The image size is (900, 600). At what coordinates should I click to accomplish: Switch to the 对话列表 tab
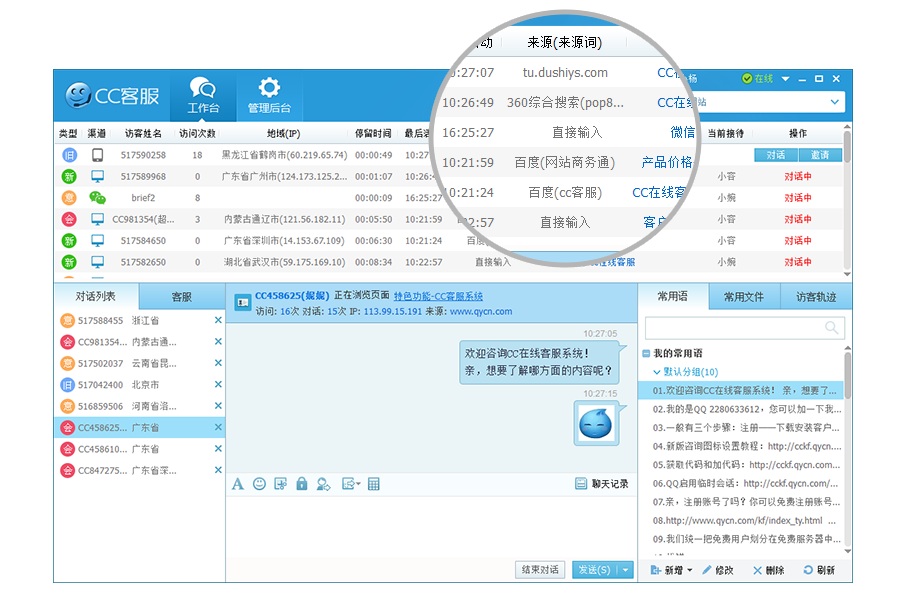click(x=96, y=296)
